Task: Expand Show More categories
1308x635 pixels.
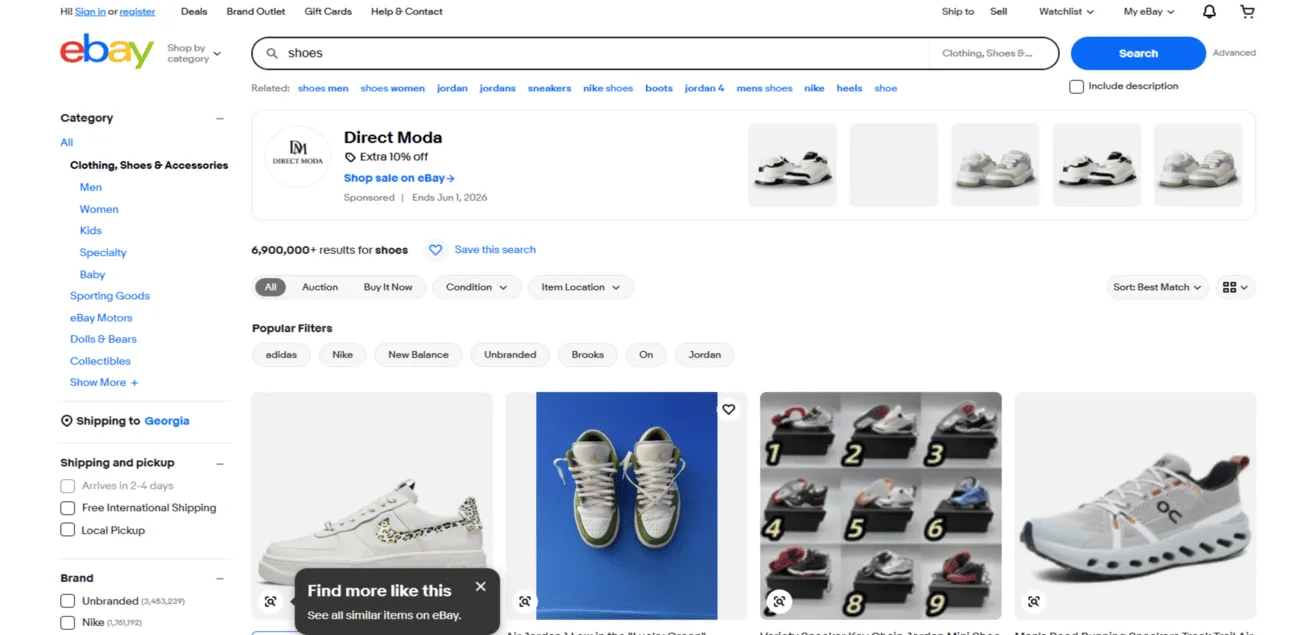Action: (x=104, y=383)
